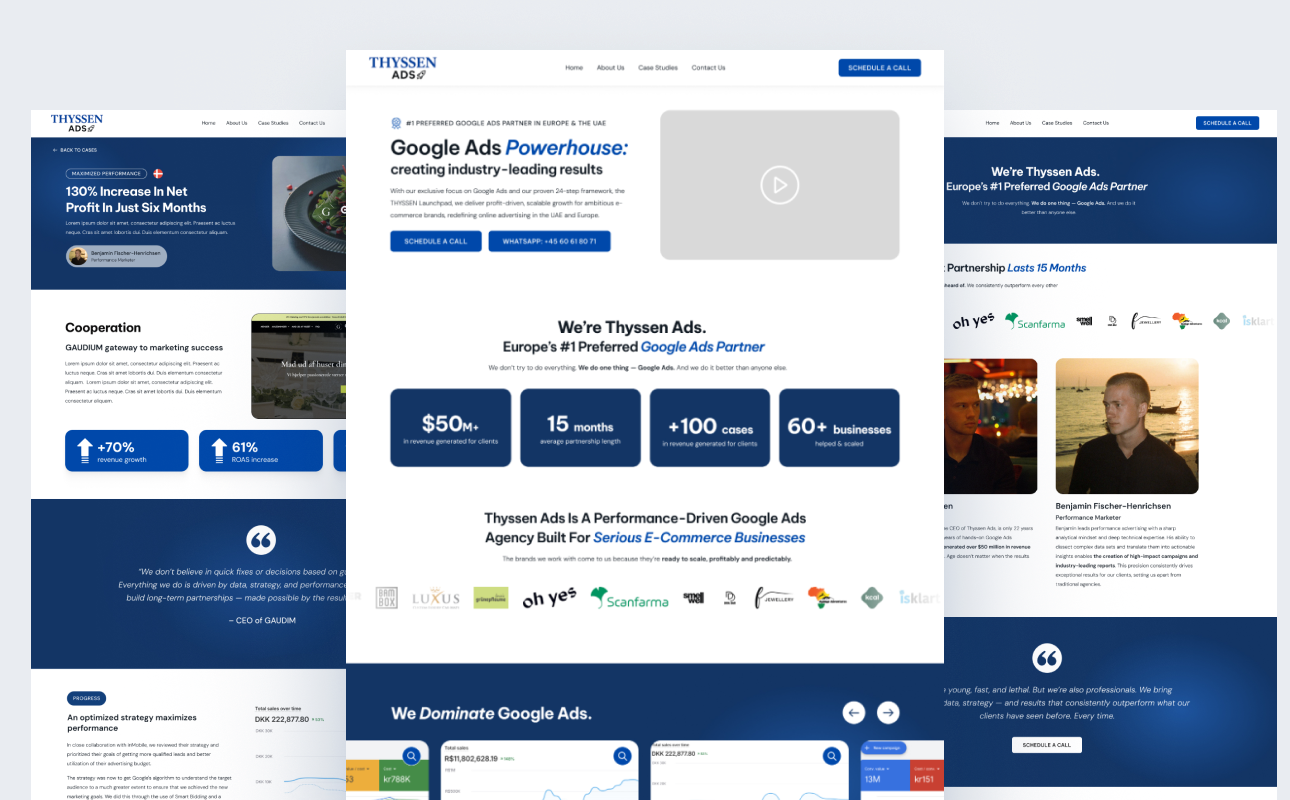Click the '15 months' partnership stat card

click(x=580, y=428)
